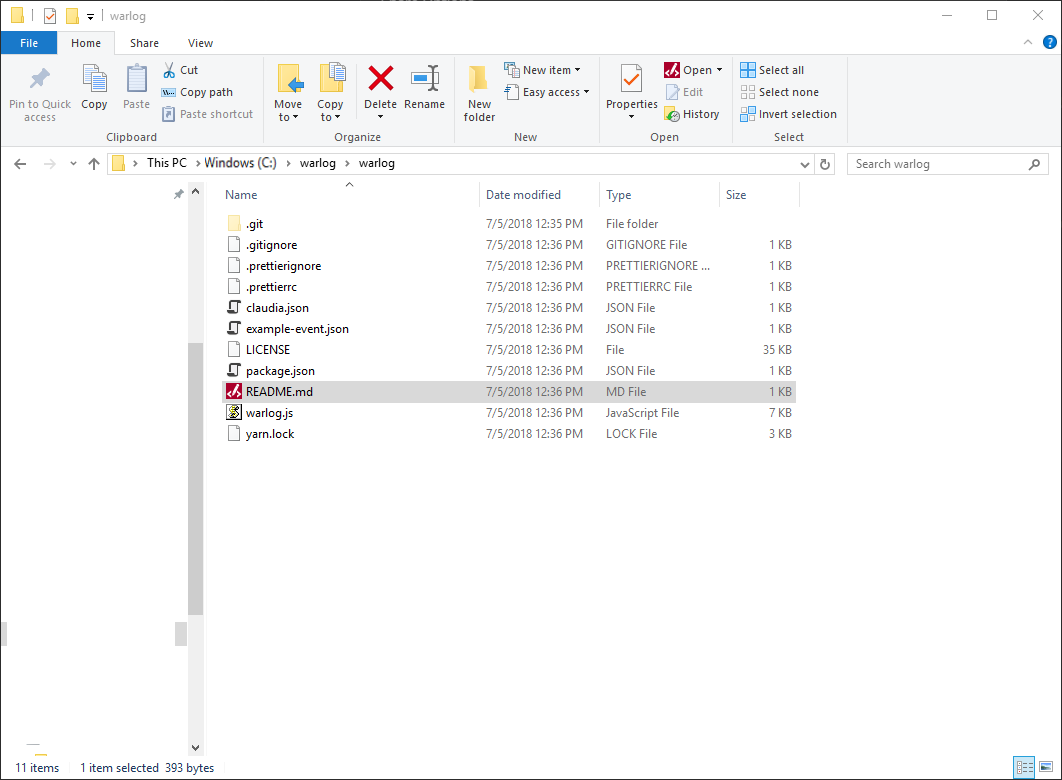Click the Rename icon

coord(425,79)
